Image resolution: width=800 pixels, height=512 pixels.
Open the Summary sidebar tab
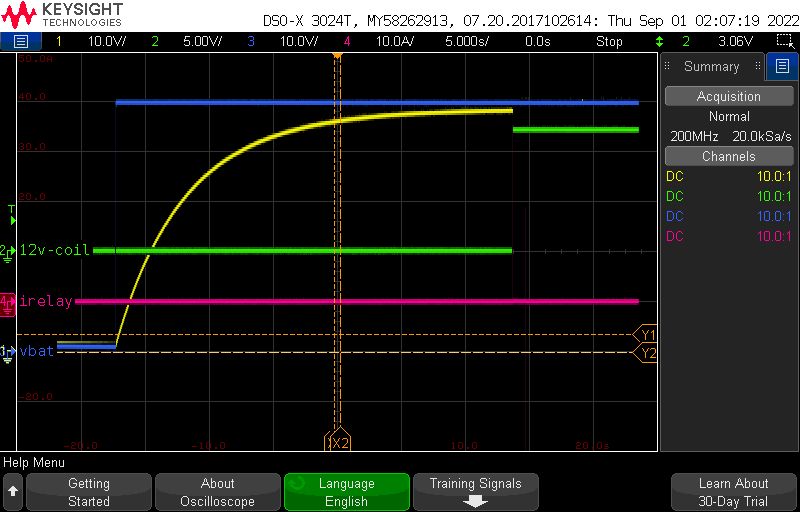tap(711, 66)
